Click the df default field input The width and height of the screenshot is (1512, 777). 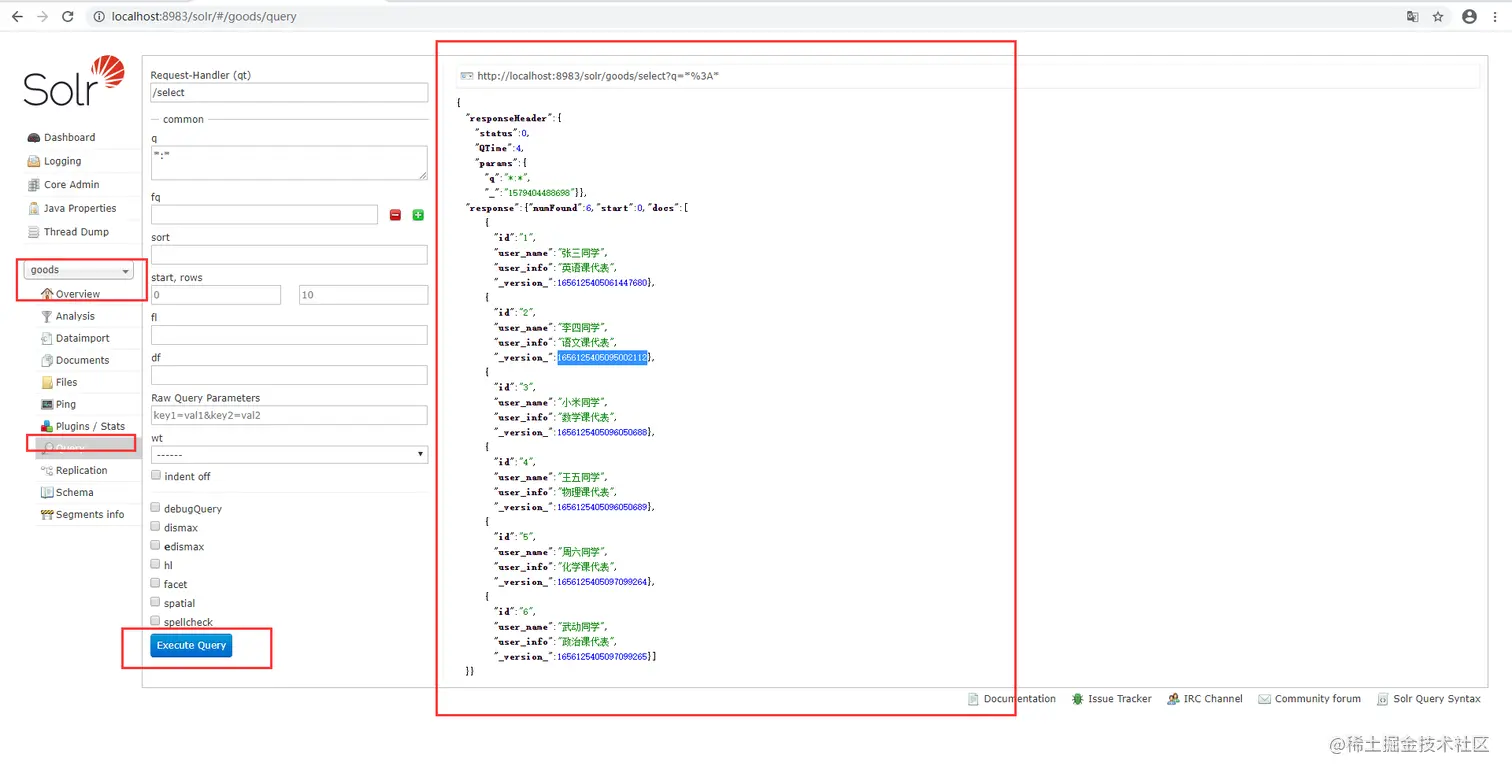click(289, 375)
